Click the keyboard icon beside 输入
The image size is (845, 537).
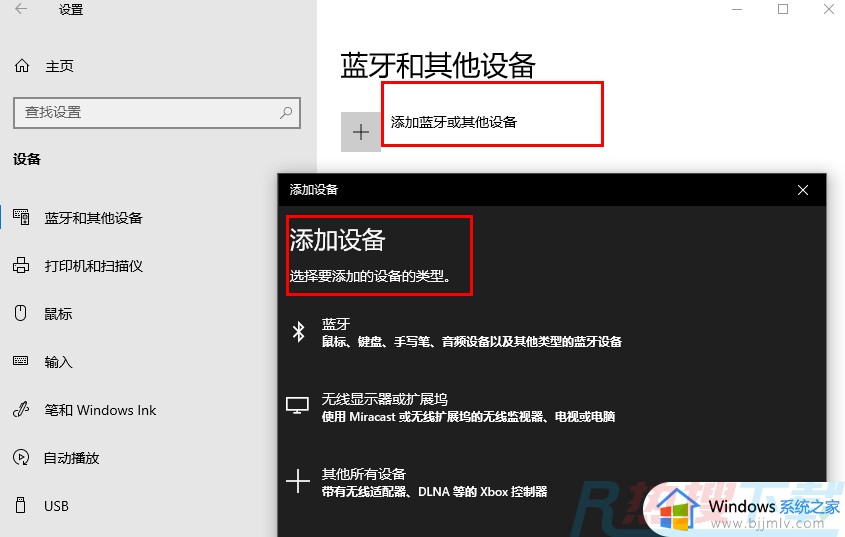pos(20,361)
